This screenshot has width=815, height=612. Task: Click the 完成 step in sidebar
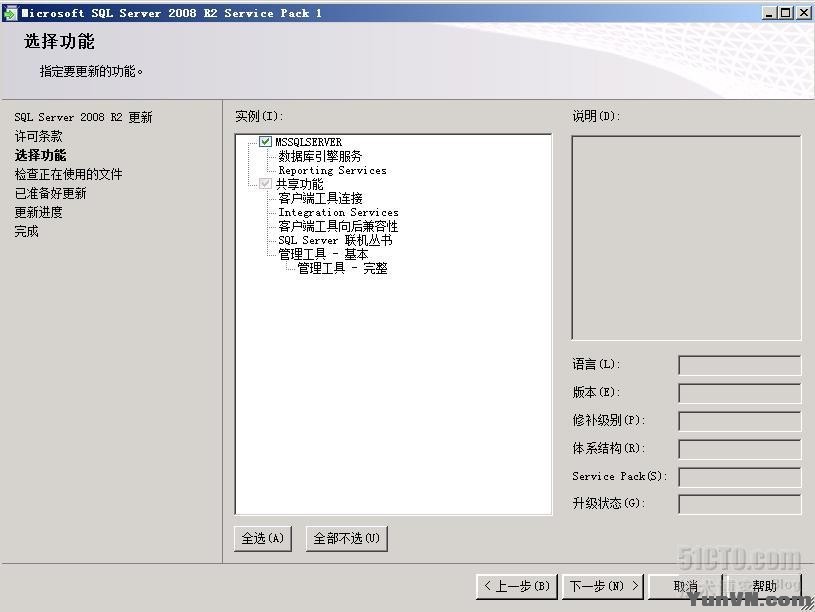pyautogui.click(x=27, y=231)
